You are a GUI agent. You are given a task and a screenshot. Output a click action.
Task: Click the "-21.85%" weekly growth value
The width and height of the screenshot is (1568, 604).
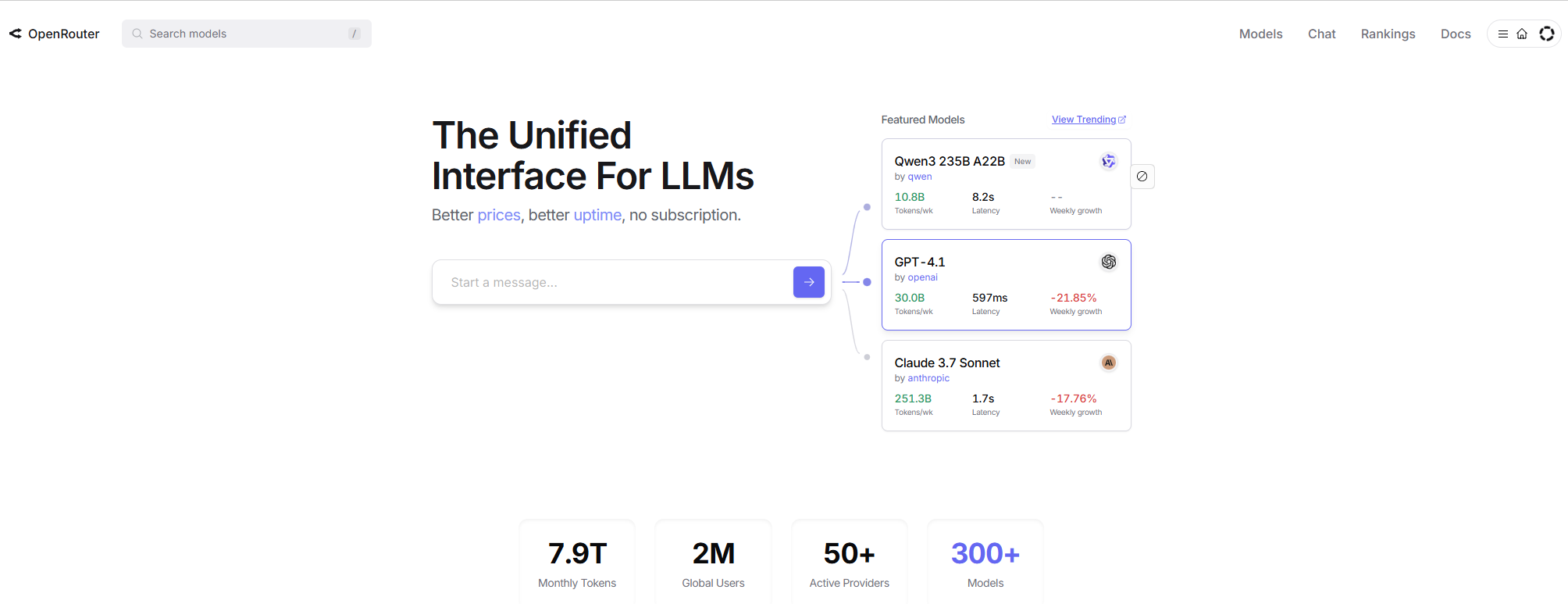(1074, 298)
